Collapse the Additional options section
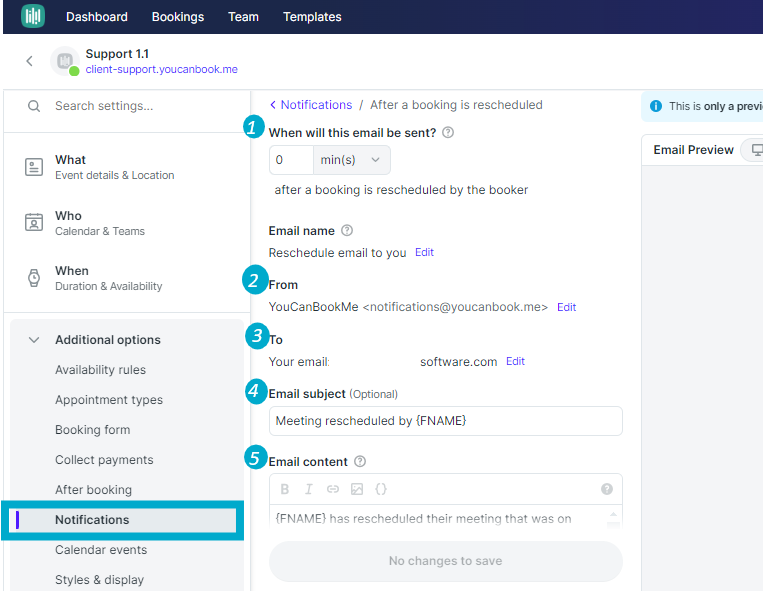763x591 pixels. tap(34, 340)
